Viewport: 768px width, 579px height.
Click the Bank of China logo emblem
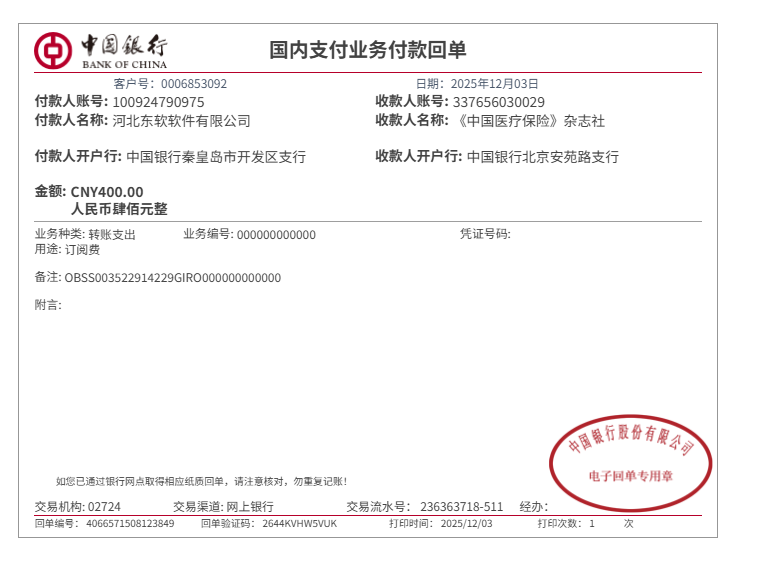(x=52, y=49)
